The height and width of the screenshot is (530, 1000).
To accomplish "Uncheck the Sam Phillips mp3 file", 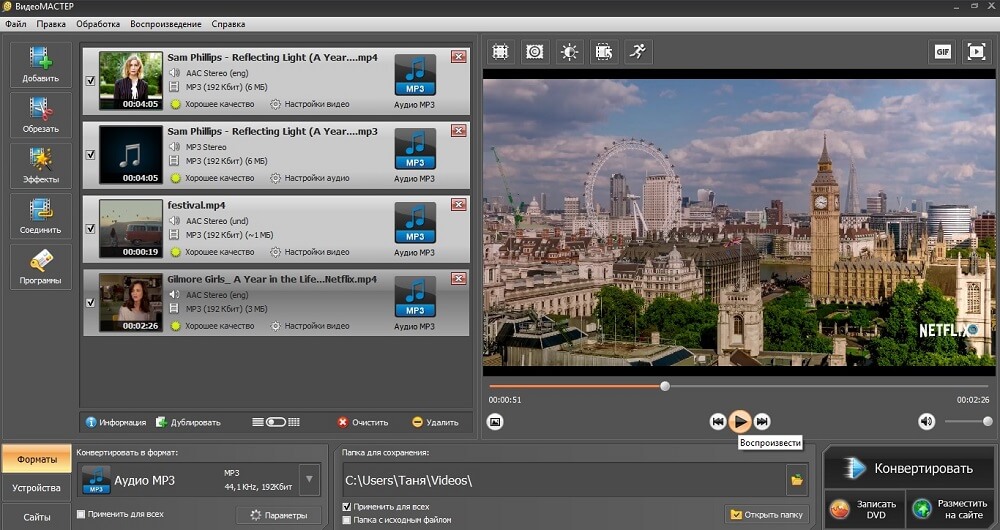I will 91,155.
